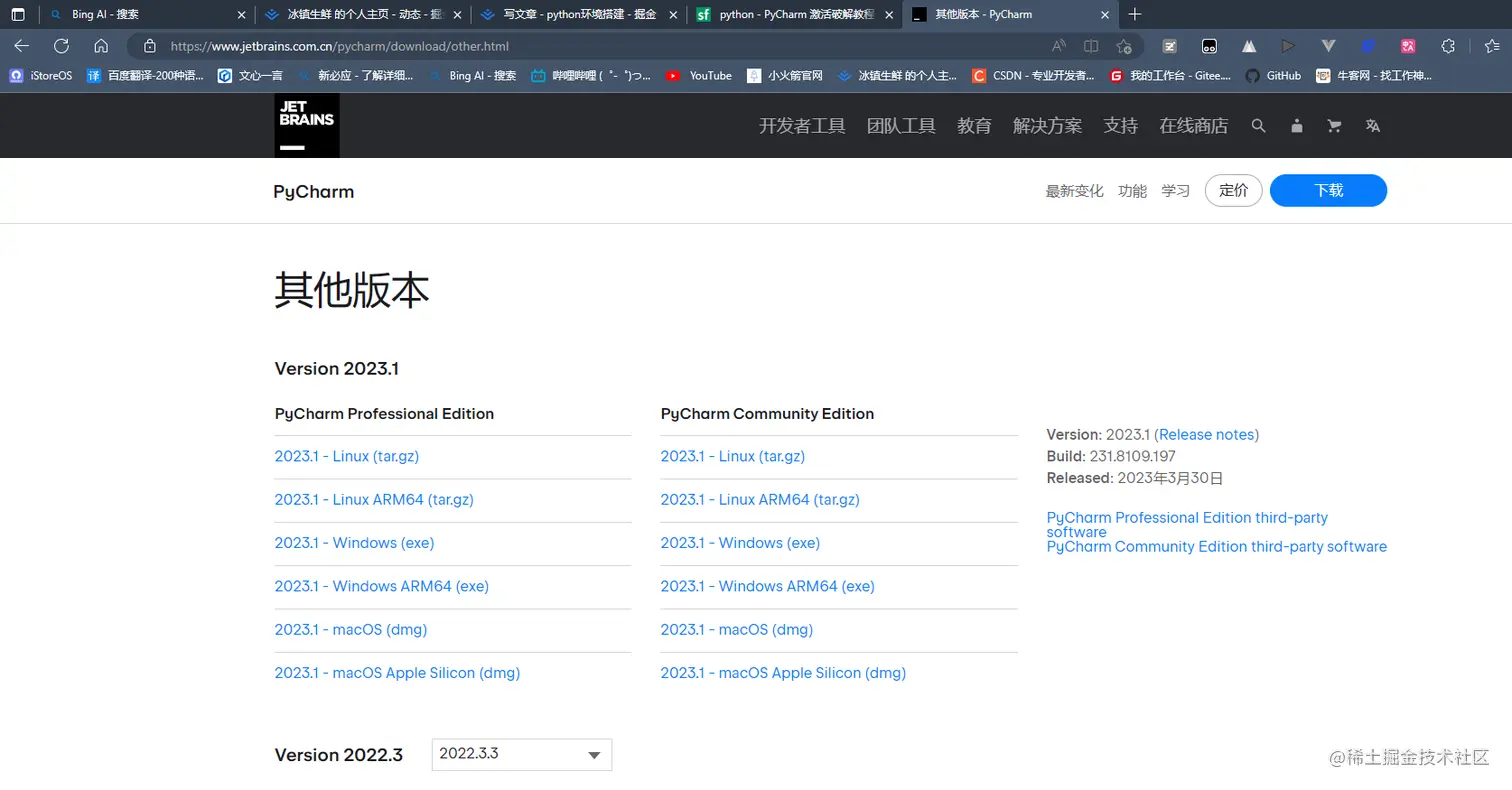Download Community 2023.1 macOS (dmg)
The width and height of the screenshot is (1512, 790).
pos(737,630)
